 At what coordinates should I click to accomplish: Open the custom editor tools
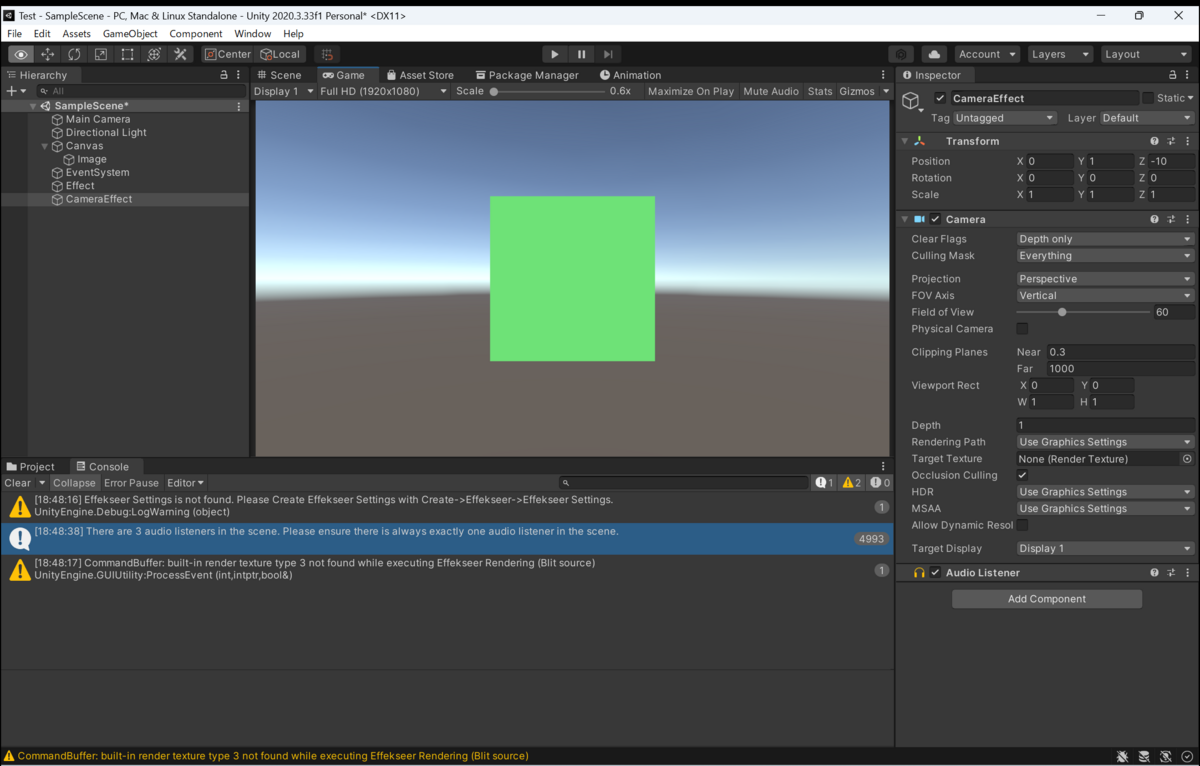[x=180, y=54]
